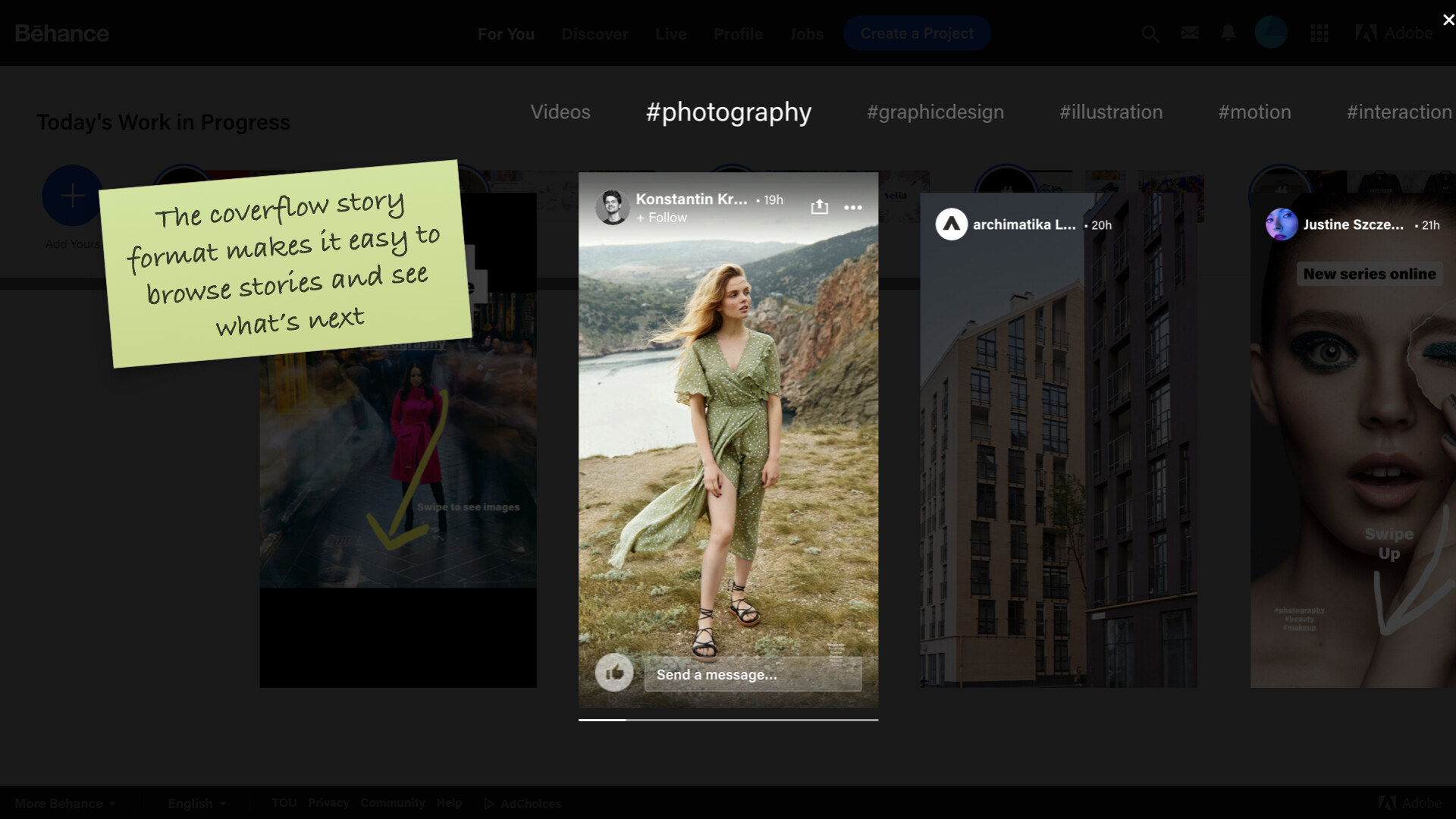The image size is (1456, 819).
Task: Open the English language dropdown
Action: pyautogui.click(x=196, y=803)
